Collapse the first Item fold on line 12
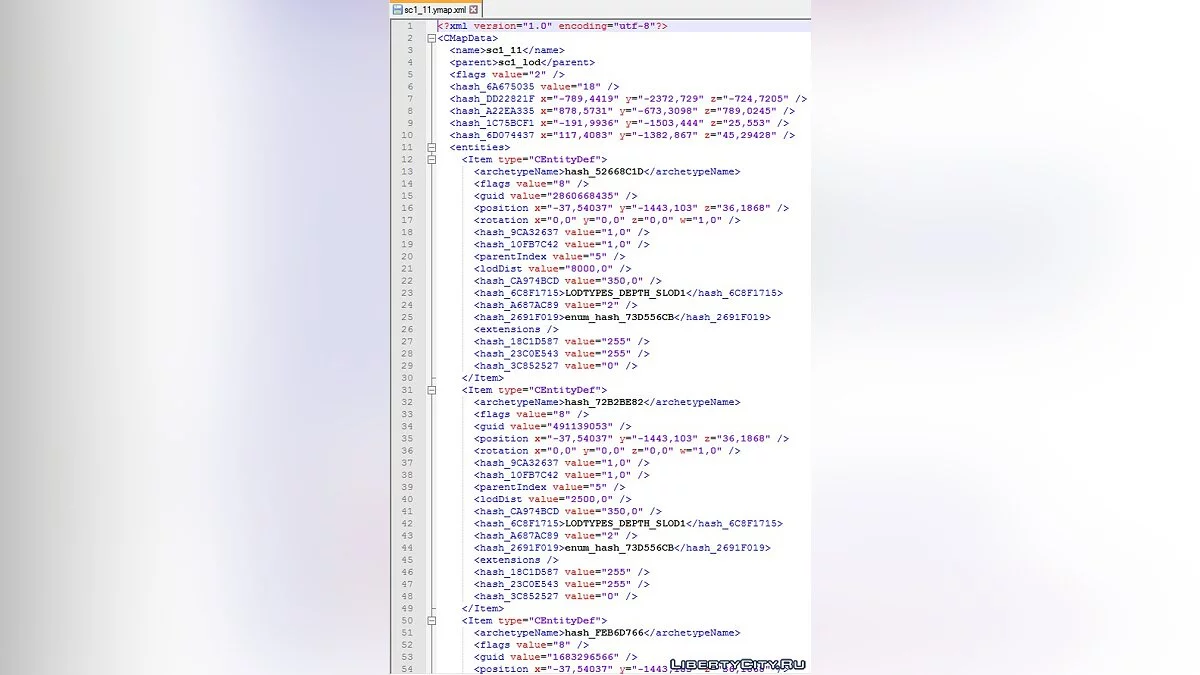The width and height of the screenshot is (1200, 675). 431,159
